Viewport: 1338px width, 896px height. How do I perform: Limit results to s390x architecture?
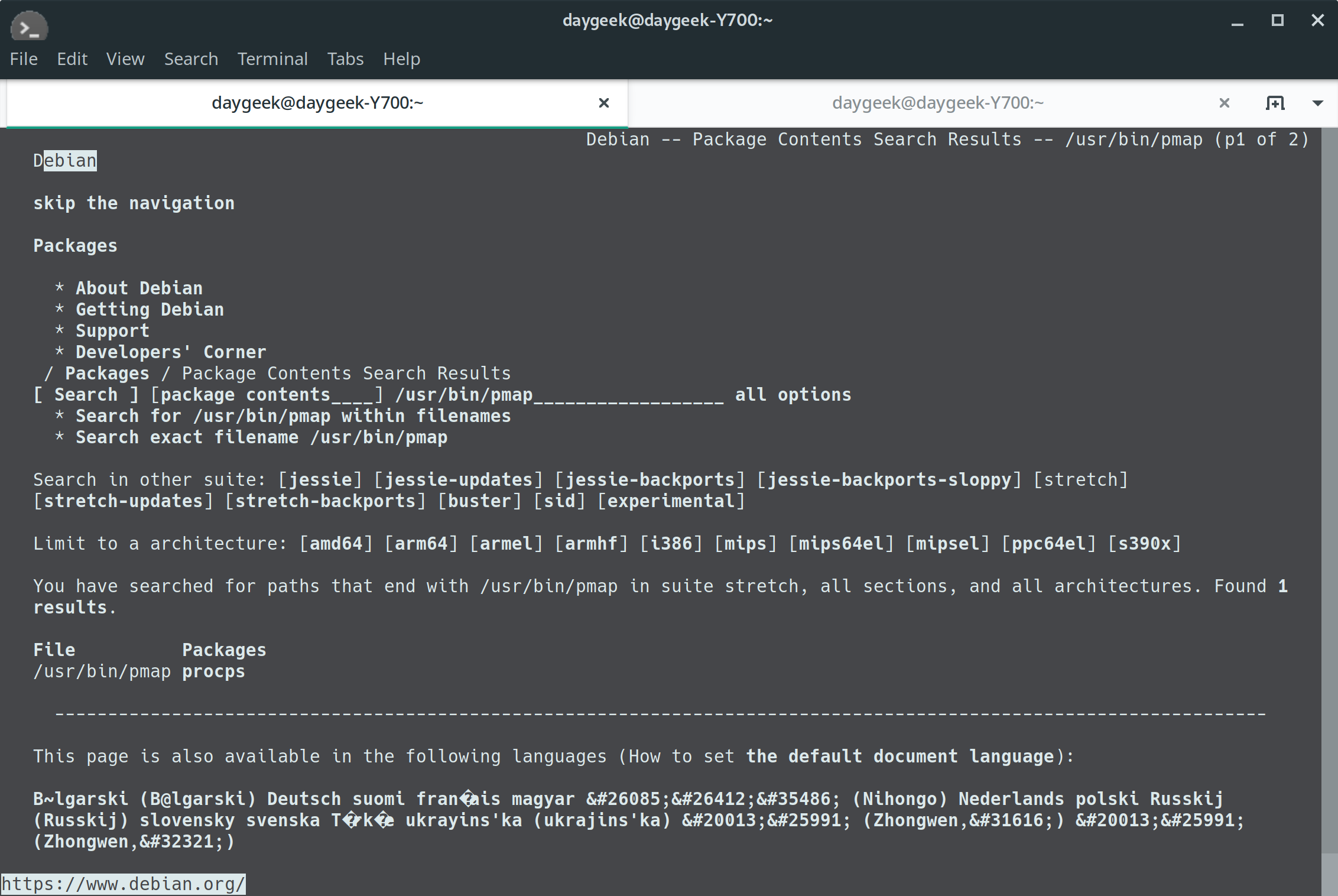pyautogui.click(x=1144, y=544)
